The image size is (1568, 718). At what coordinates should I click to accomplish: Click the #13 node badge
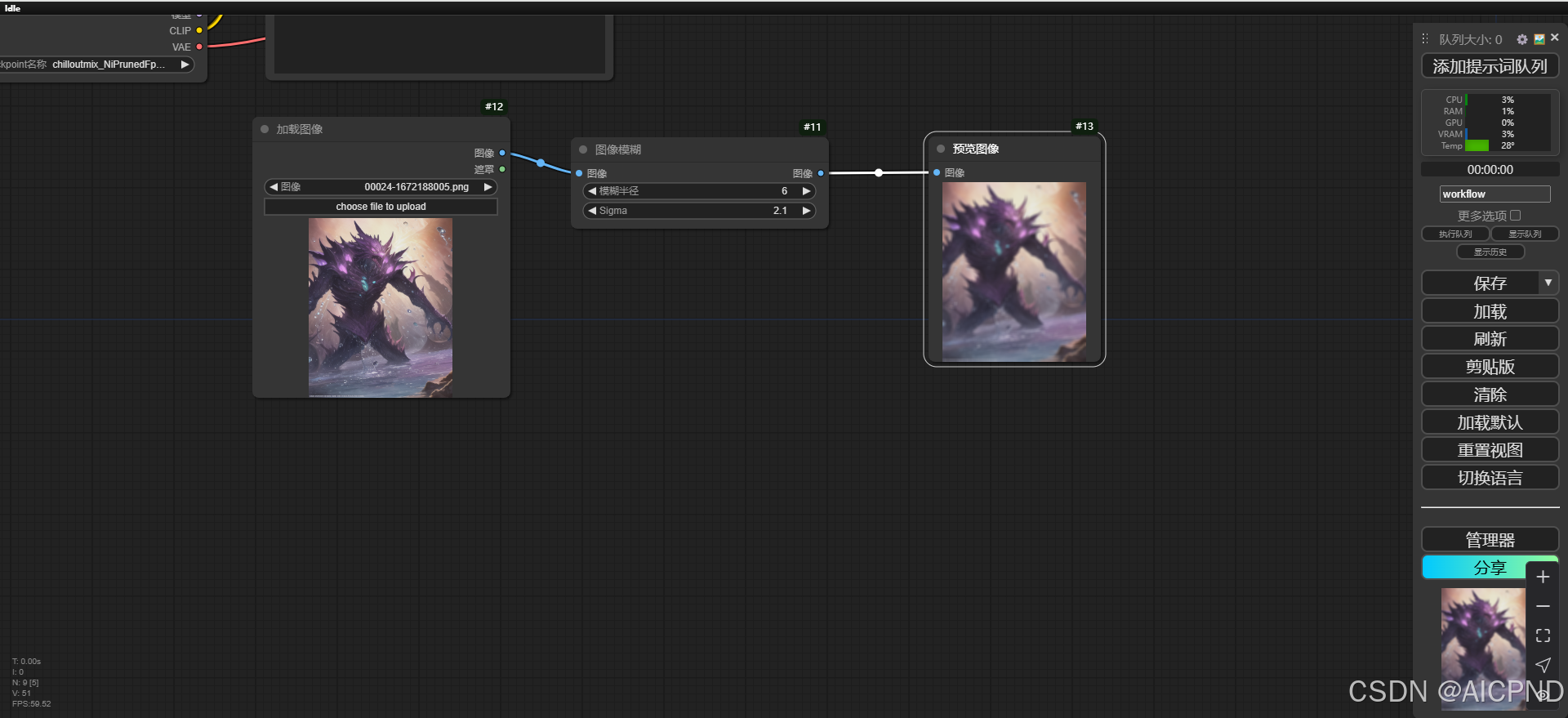coord(1084,126)
